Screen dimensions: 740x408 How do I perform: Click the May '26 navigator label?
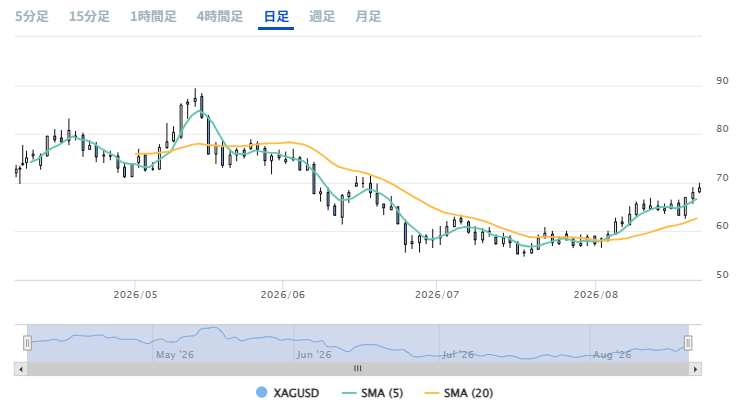point(175,355)
